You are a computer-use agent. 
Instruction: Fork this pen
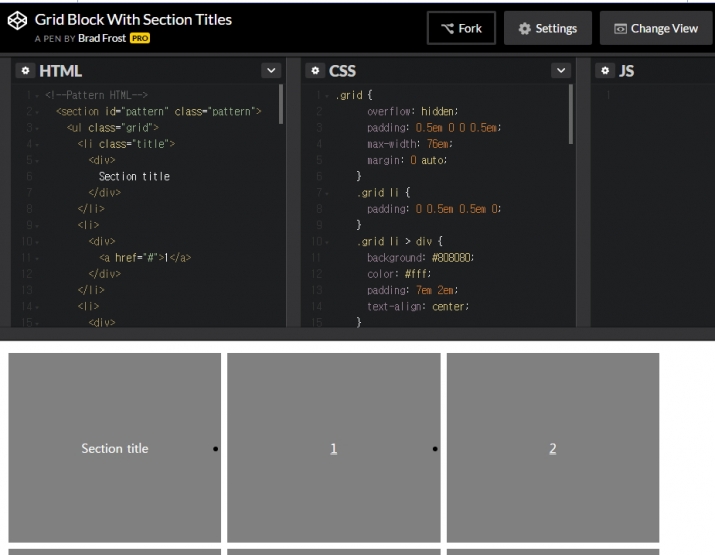(x=461, y=28)
